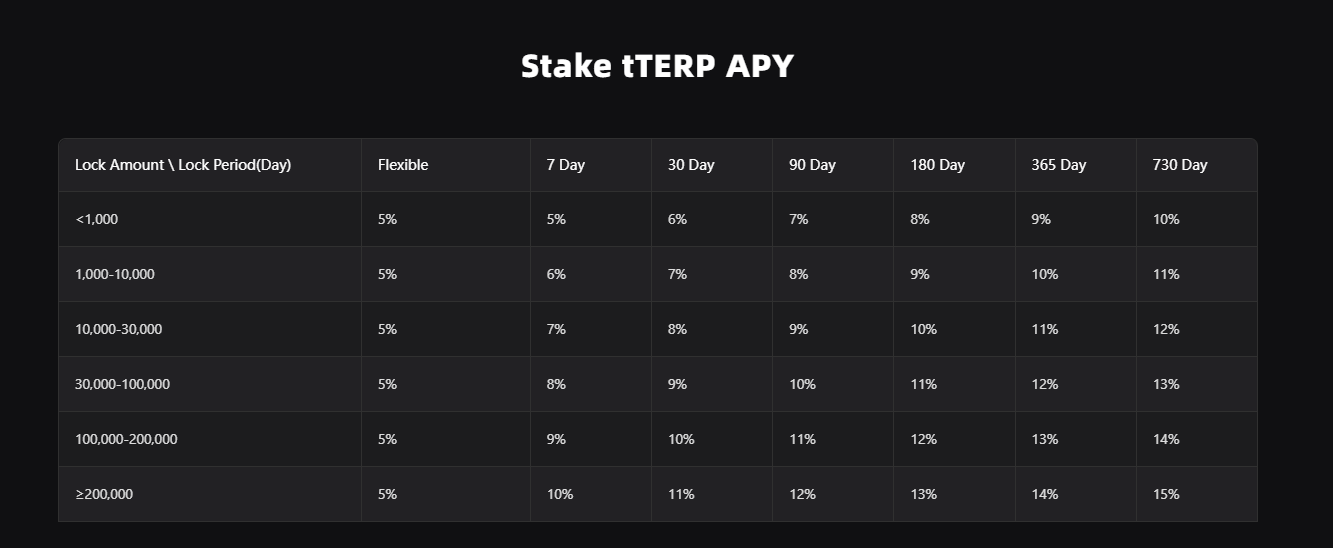Select the "Flexible" column header
This screenshot has width=1333, height=548.
[x=403, y=165]
